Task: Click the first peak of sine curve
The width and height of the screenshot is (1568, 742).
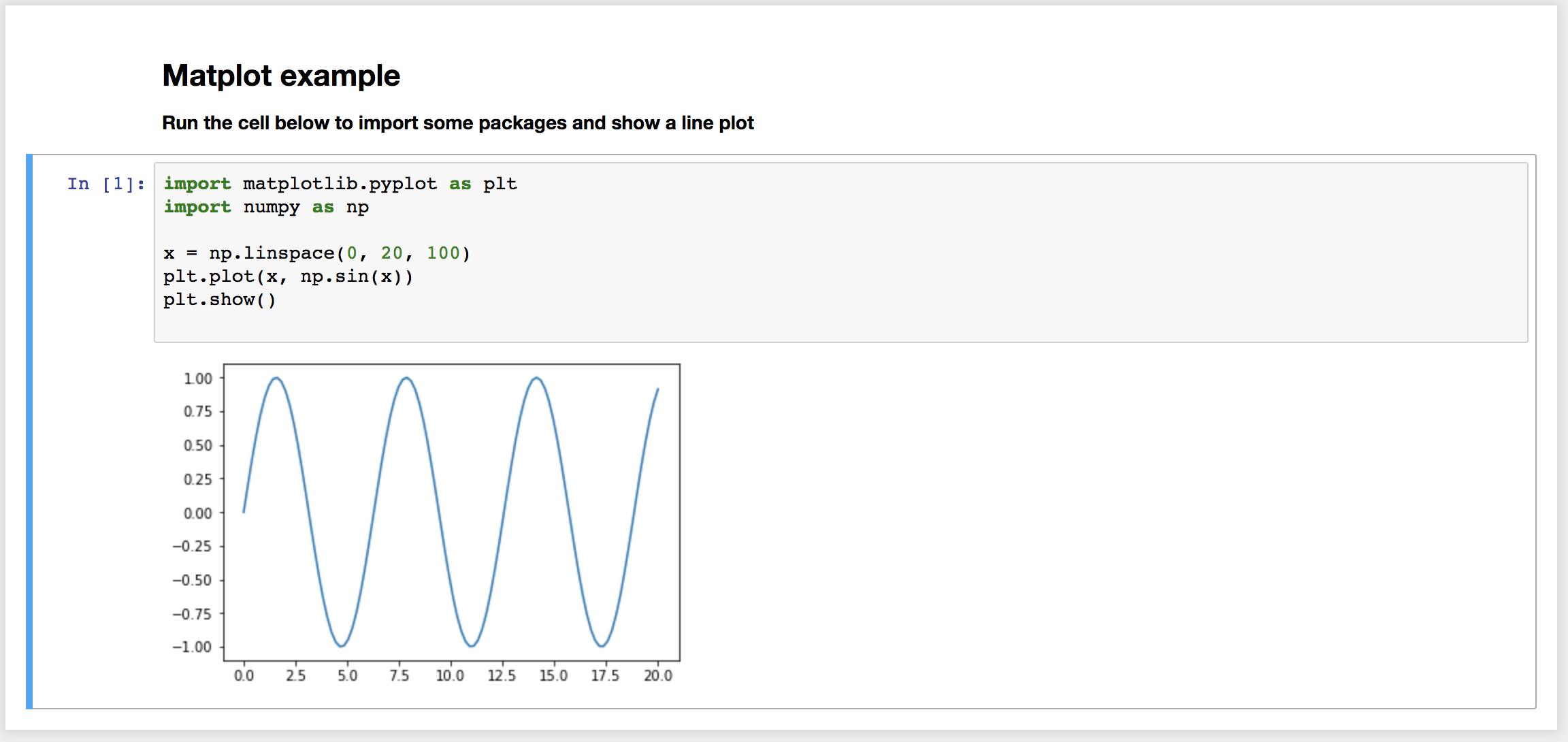Action: (x=276, y=378)
